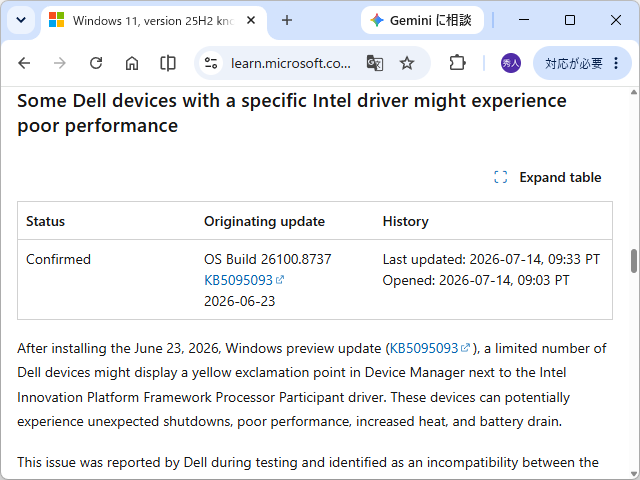Open the home page icon
Viewport: 640px width, 480px height.
coord(132,63)
